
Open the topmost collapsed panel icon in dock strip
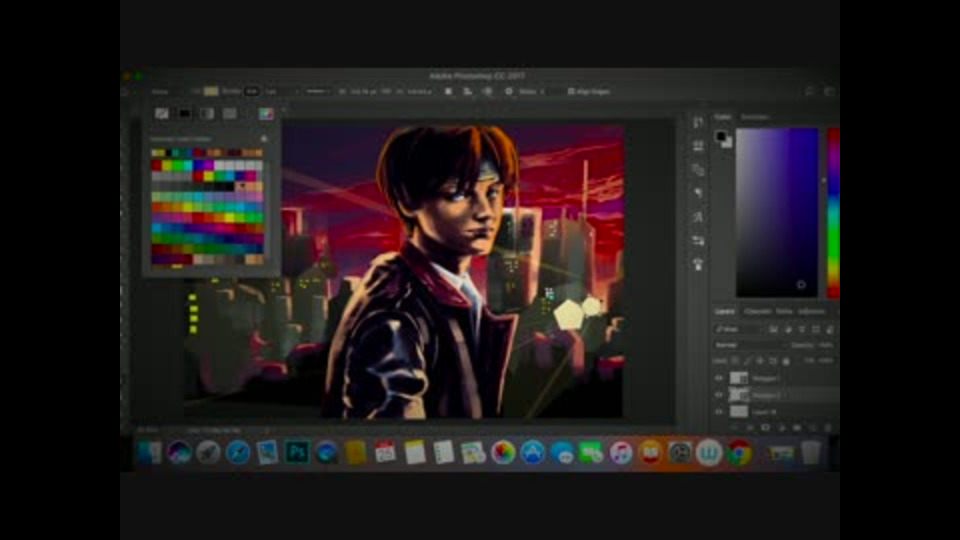coord(698,122)
